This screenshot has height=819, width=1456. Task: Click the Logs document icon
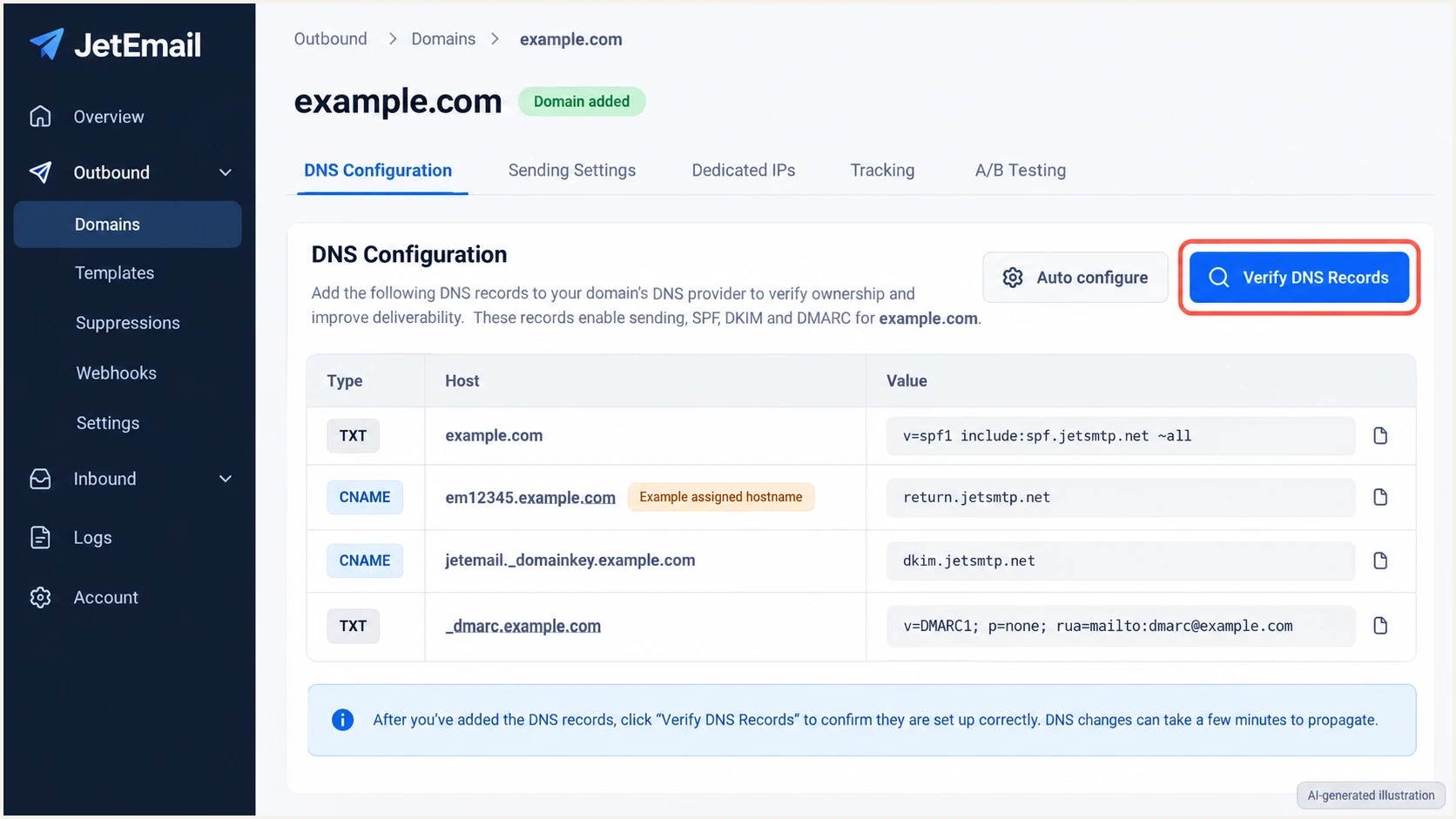40,538
